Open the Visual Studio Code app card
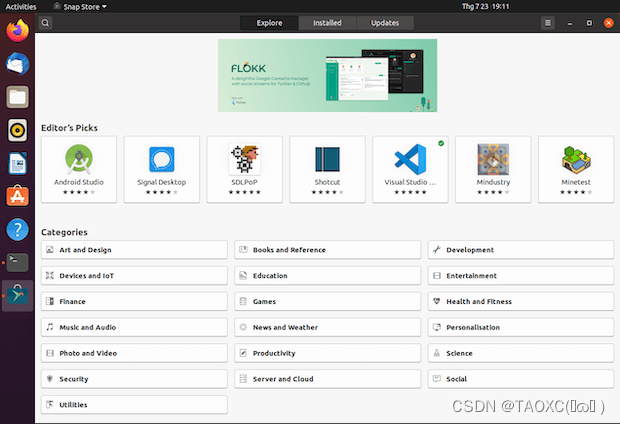 410,170
